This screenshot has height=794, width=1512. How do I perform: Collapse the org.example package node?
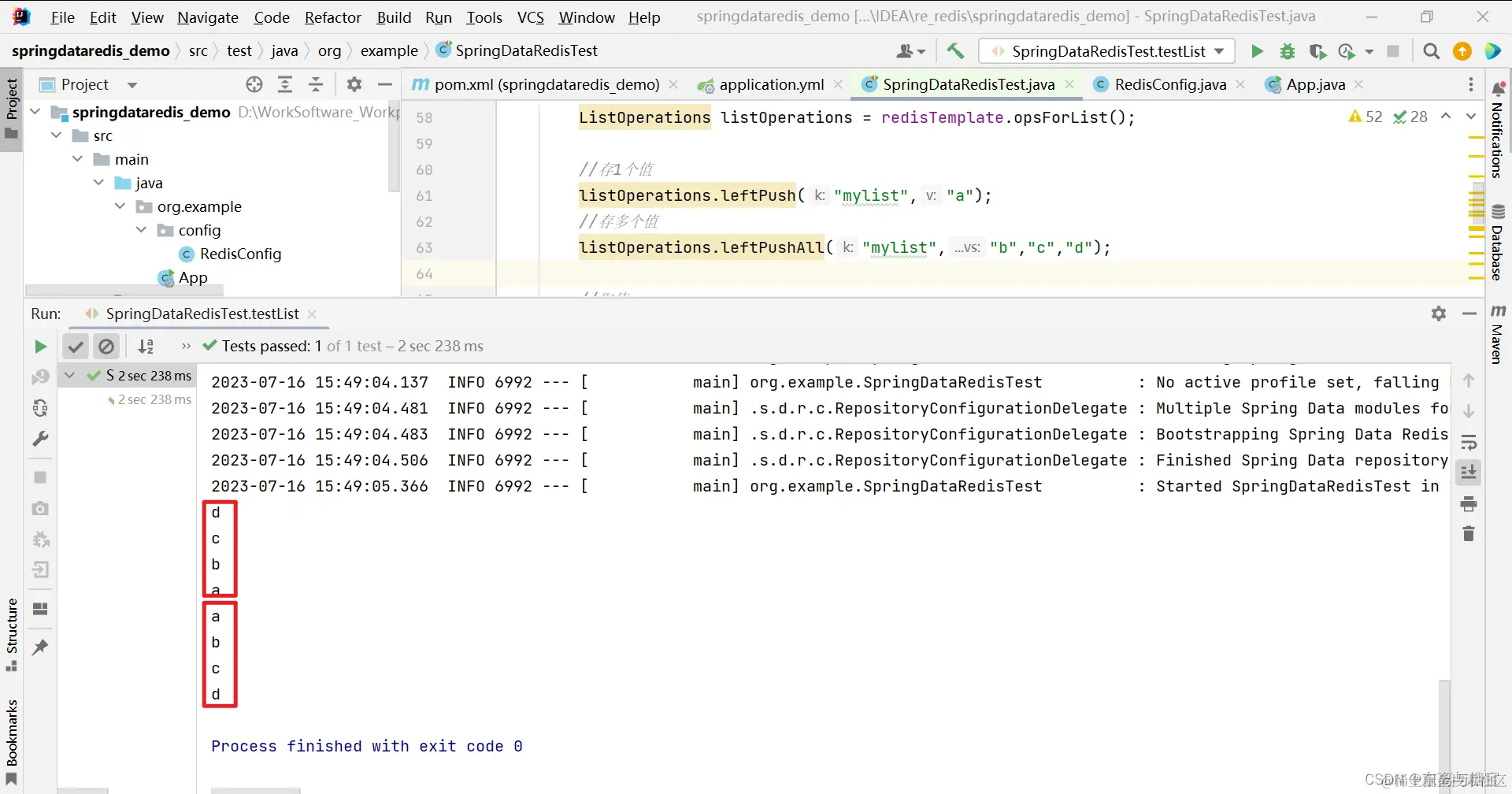click(120, 206)
